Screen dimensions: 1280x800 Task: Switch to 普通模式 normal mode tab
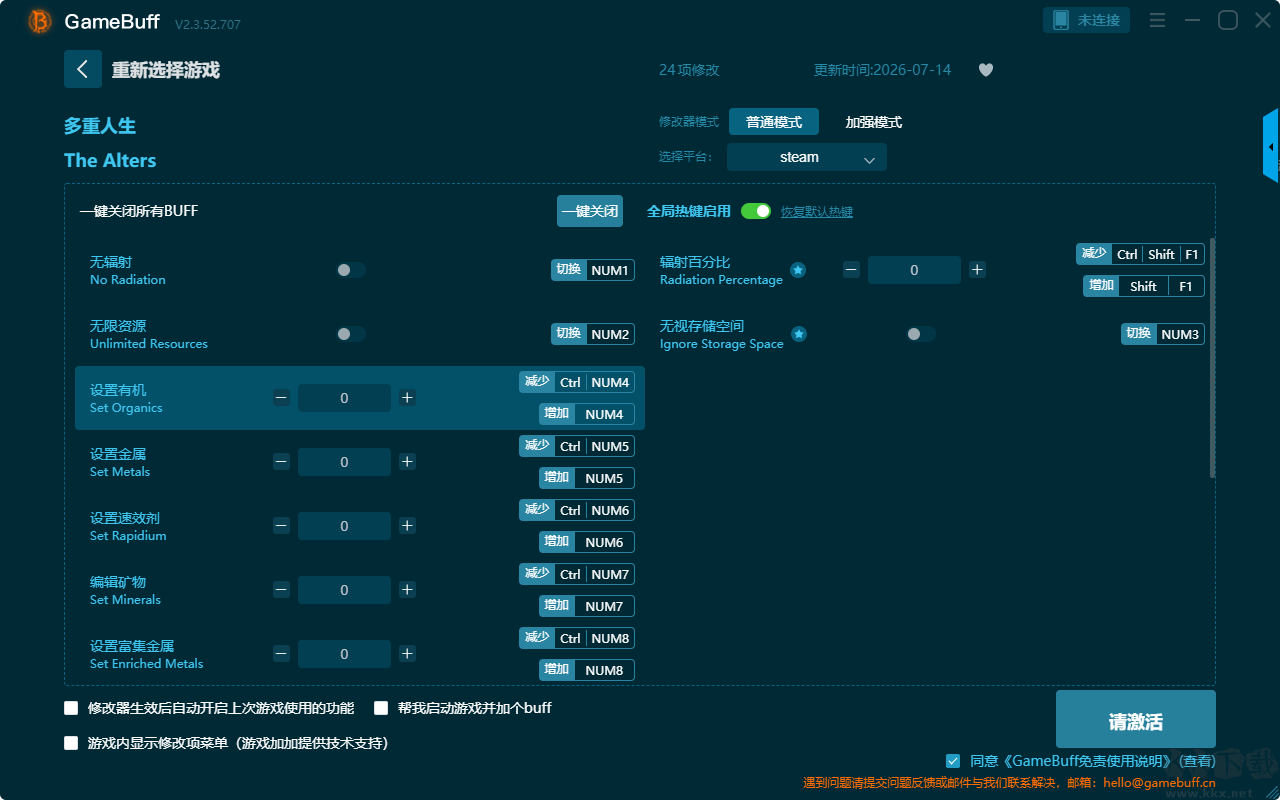774,122
